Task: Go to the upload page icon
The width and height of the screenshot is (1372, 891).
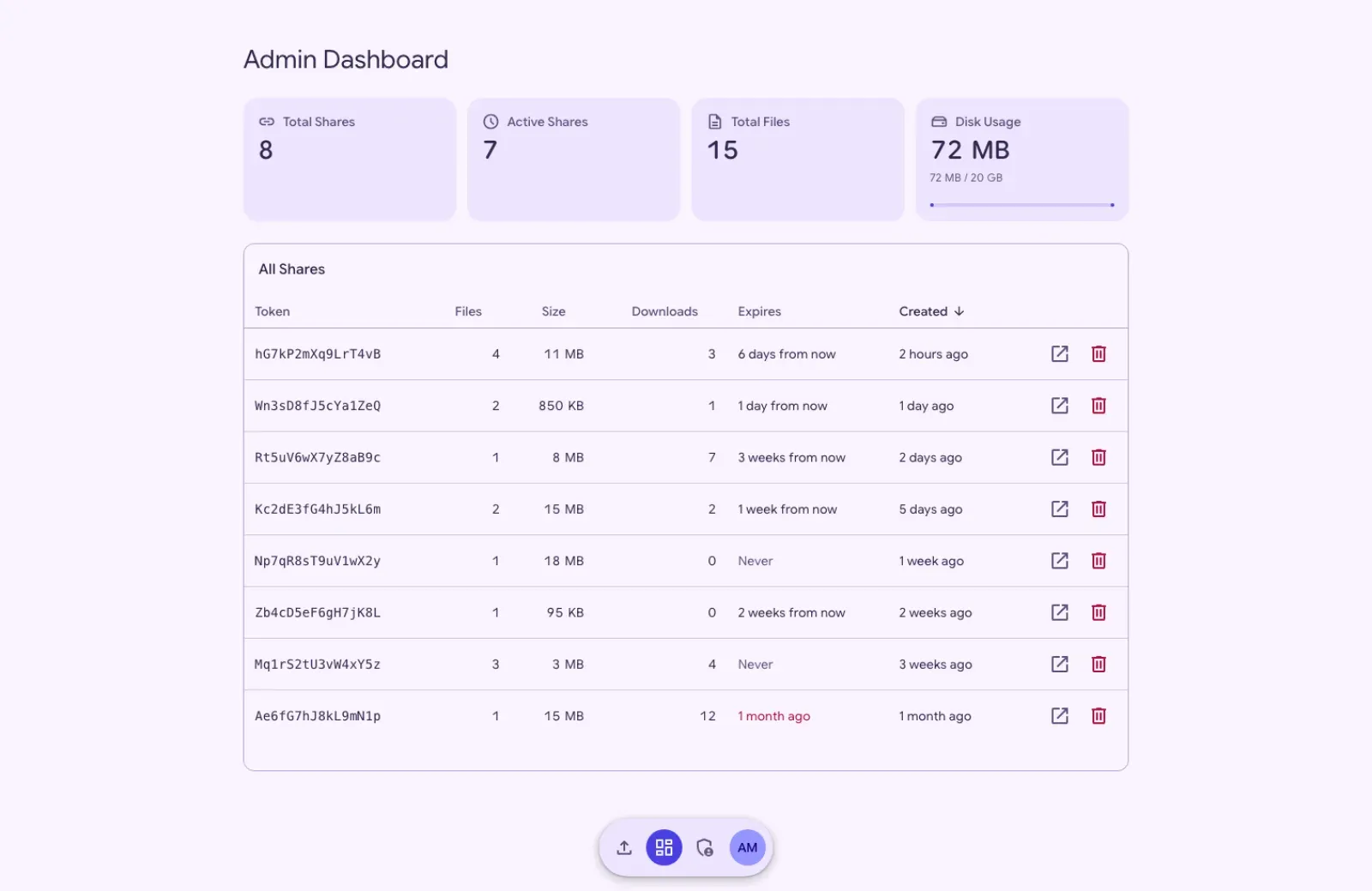Action: [624, 847]
